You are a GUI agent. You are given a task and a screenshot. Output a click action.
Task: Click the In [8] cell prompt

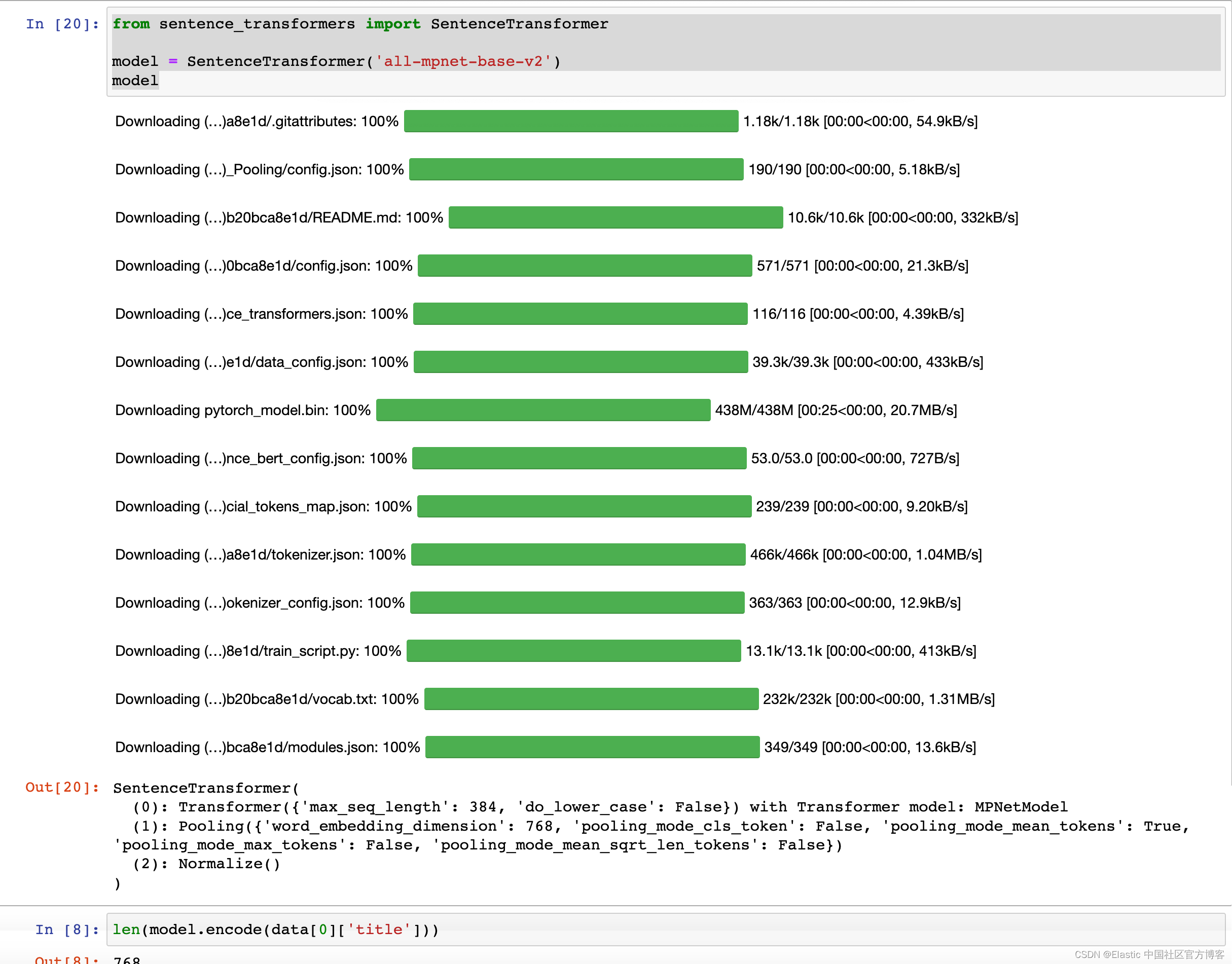66,929
